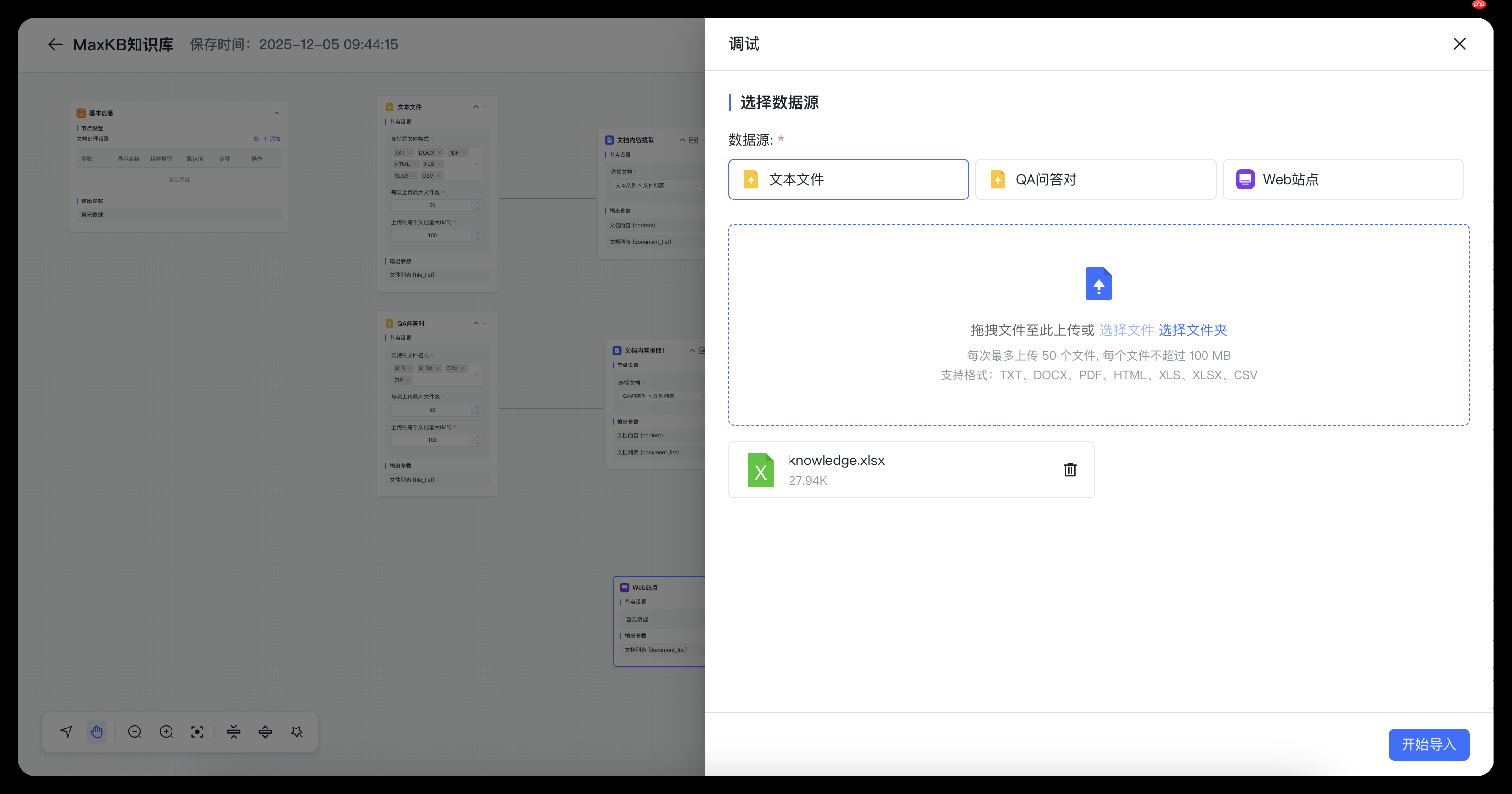Switch data source to Web站点
The width and height of the screenshot is (1512, 794).
[1343, 179]
